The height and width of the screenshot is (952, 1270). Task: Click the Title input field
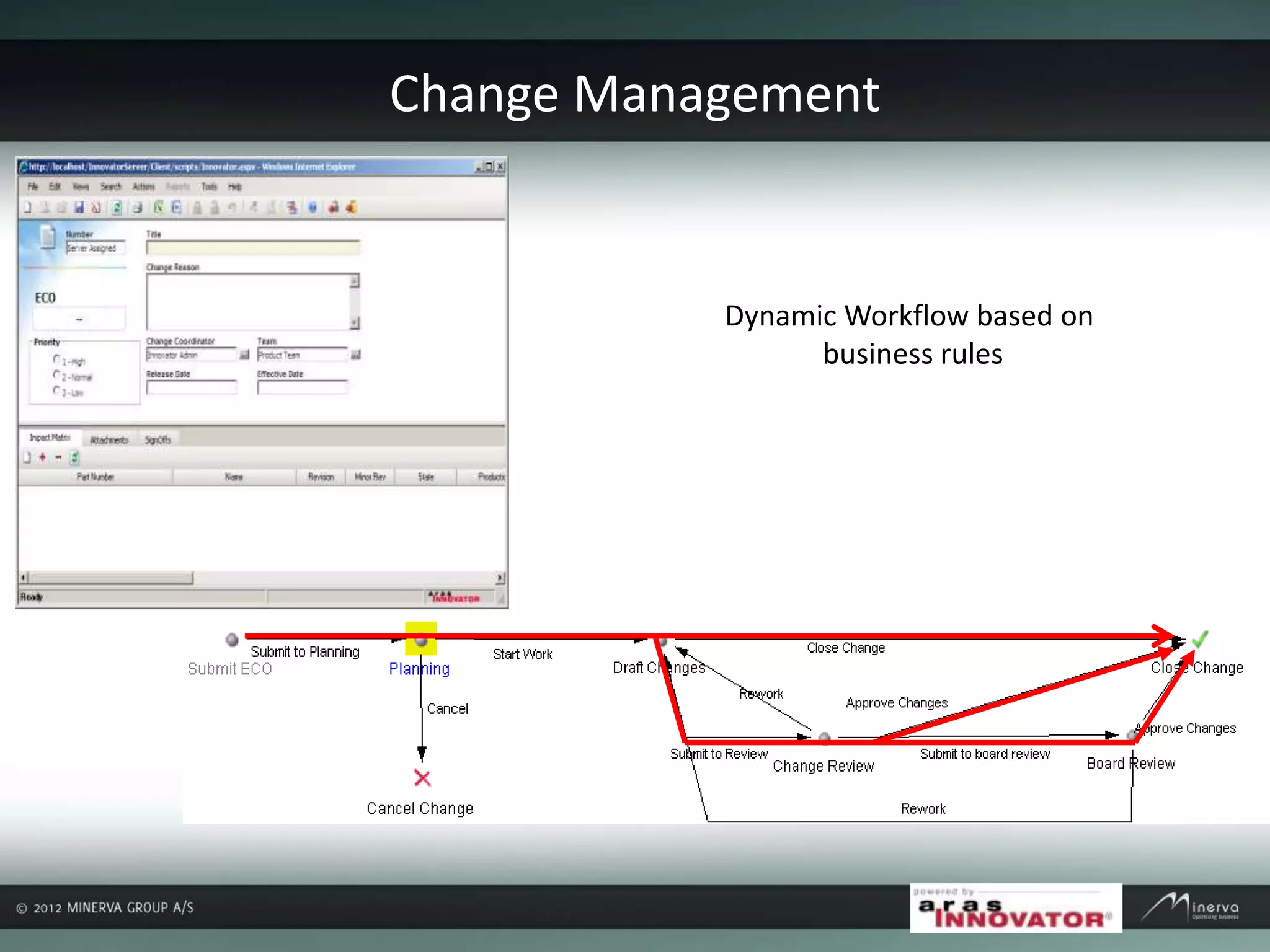click(x=253, y=248)
